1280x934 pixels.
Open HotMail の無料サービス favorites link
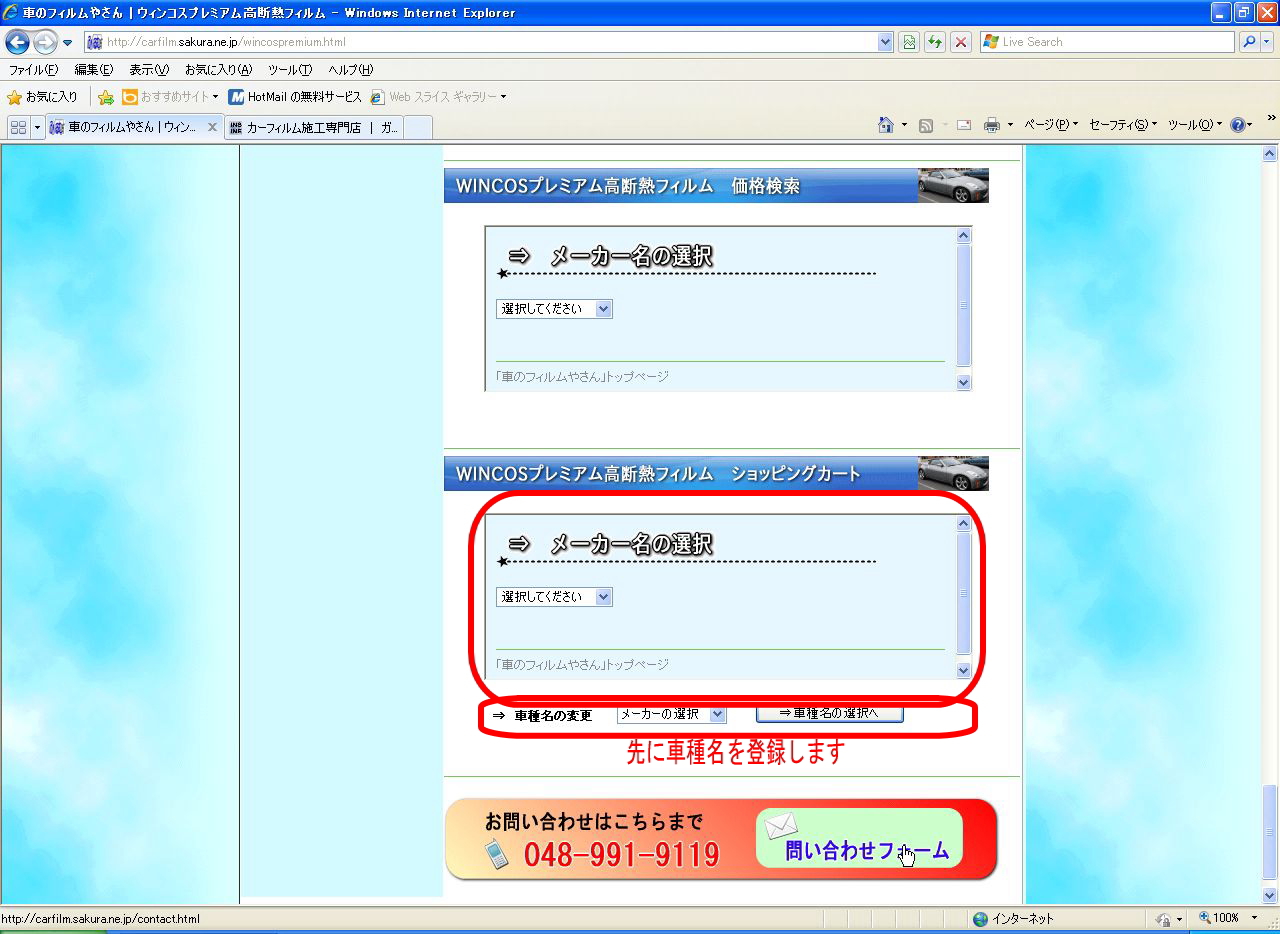point(295,97)
